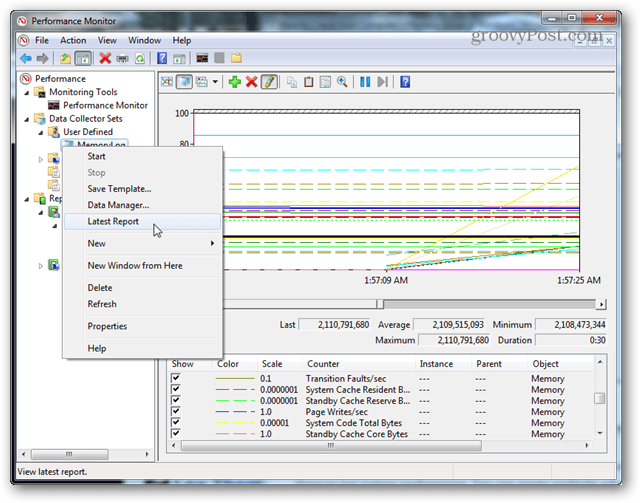Click Copy Properties icon in graph toolbar

(291, 82)
